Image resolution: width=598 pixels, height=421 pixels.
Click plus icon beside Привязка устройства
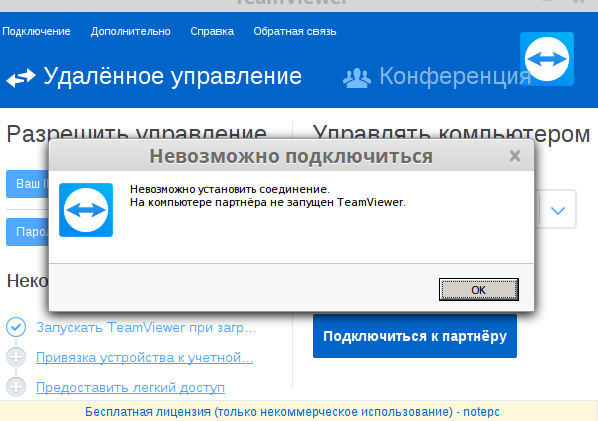(16, 357)
